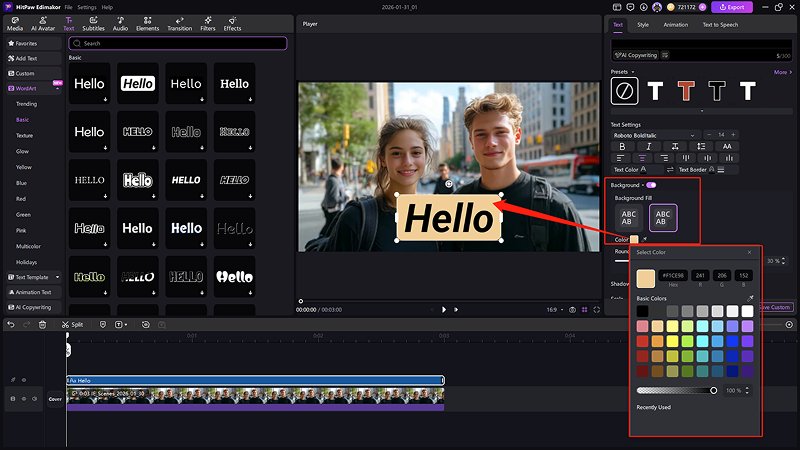
Task: Select the no-style text preset
Action: tap(624, 91)
